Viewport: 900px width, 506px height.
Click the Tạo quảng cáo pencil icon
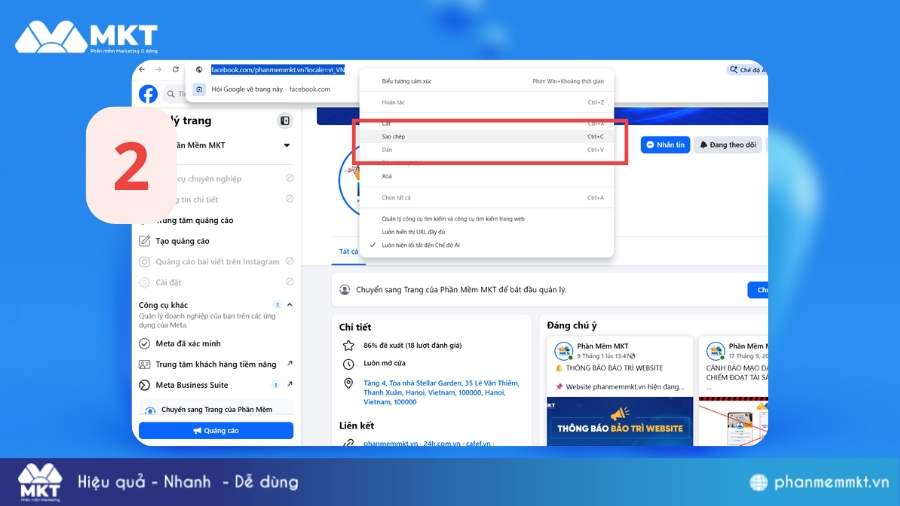[145, 241]
